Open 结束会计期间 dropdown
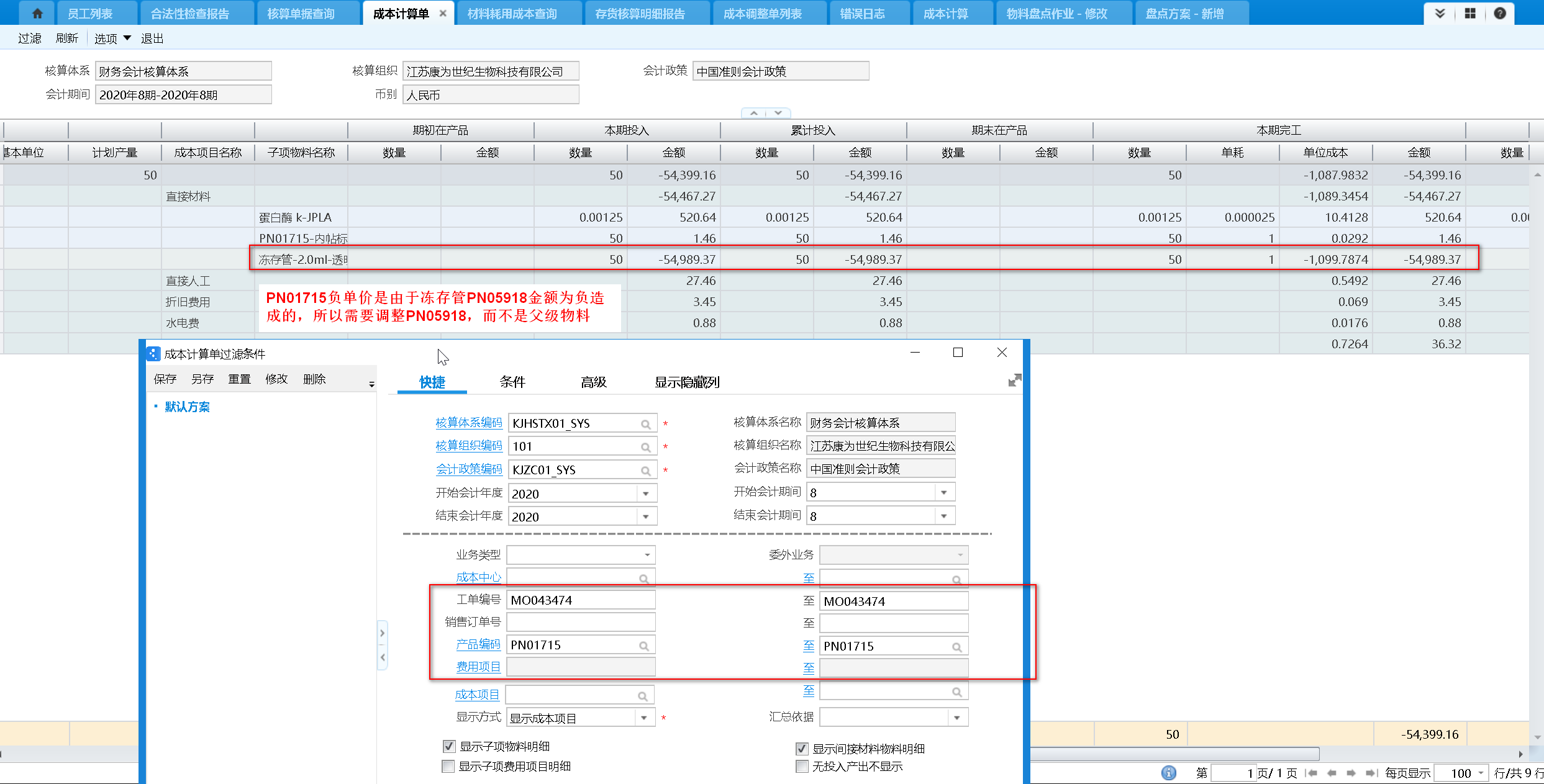This screenshot has height=784, width=1544. coord(944,516)
